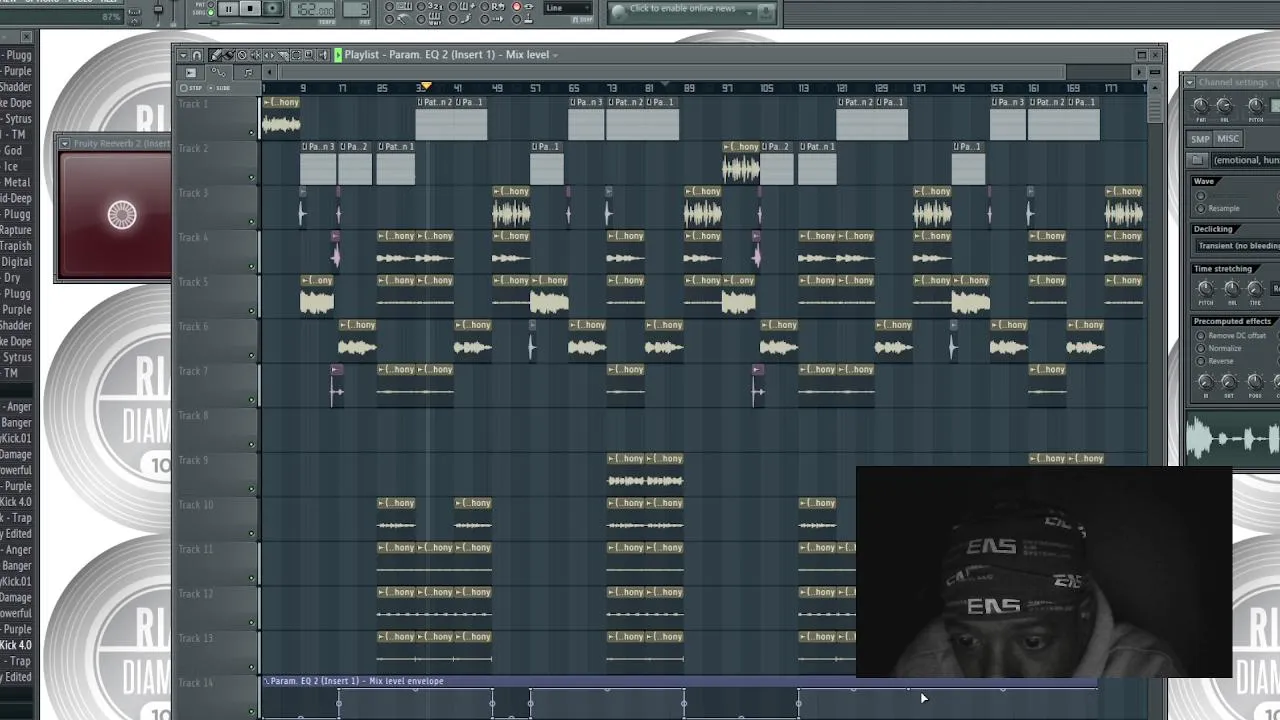The width and height of the screenshot is (1280, 720).
Task: Select SONG mode radio
Action: pos(211,12)
